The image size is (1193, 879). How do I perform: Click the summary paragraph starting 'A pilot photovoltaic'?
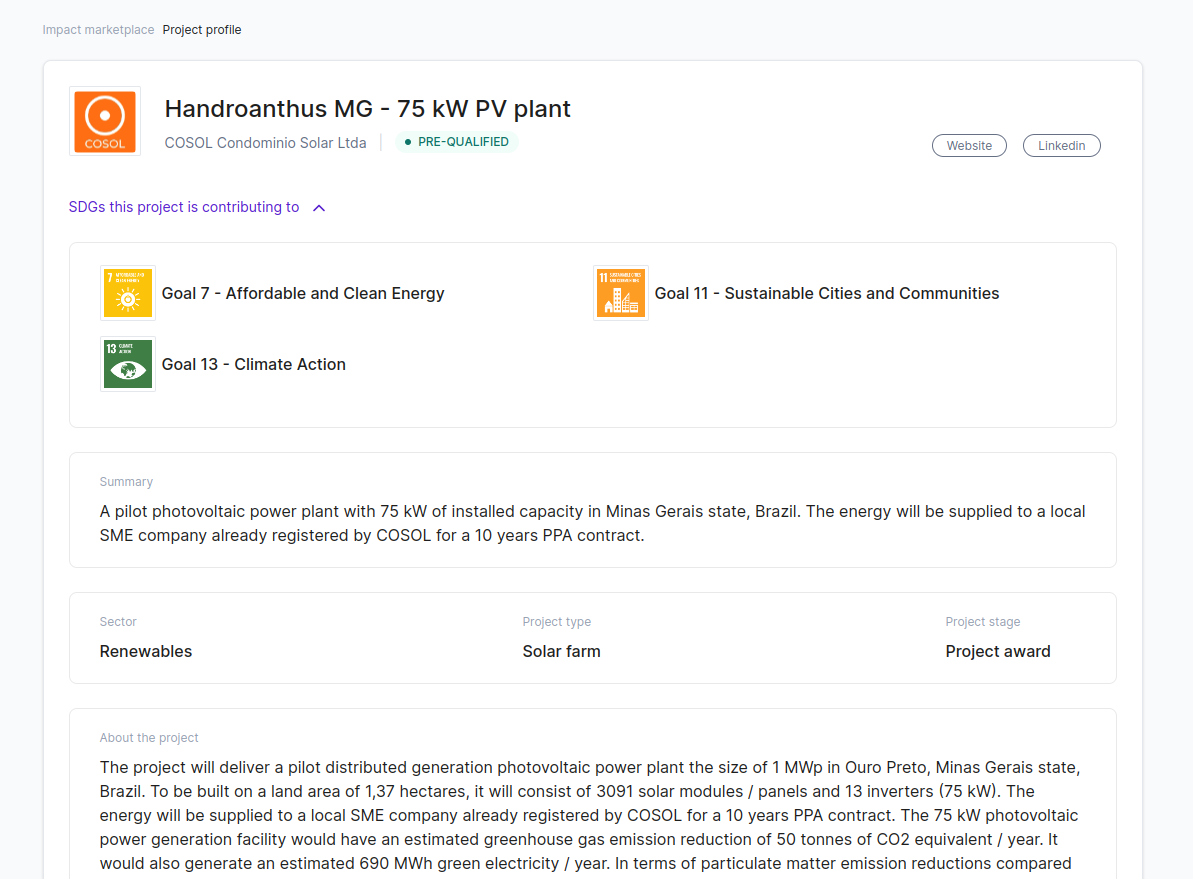coord(592,524)
